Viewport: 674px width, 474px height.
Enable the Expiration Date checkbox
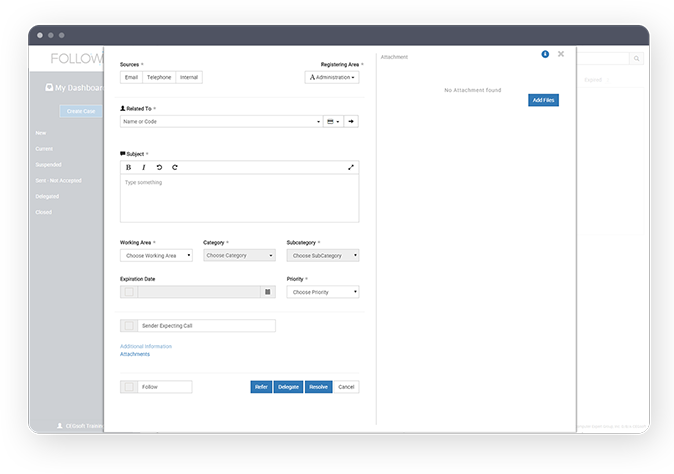coord(129,292)
